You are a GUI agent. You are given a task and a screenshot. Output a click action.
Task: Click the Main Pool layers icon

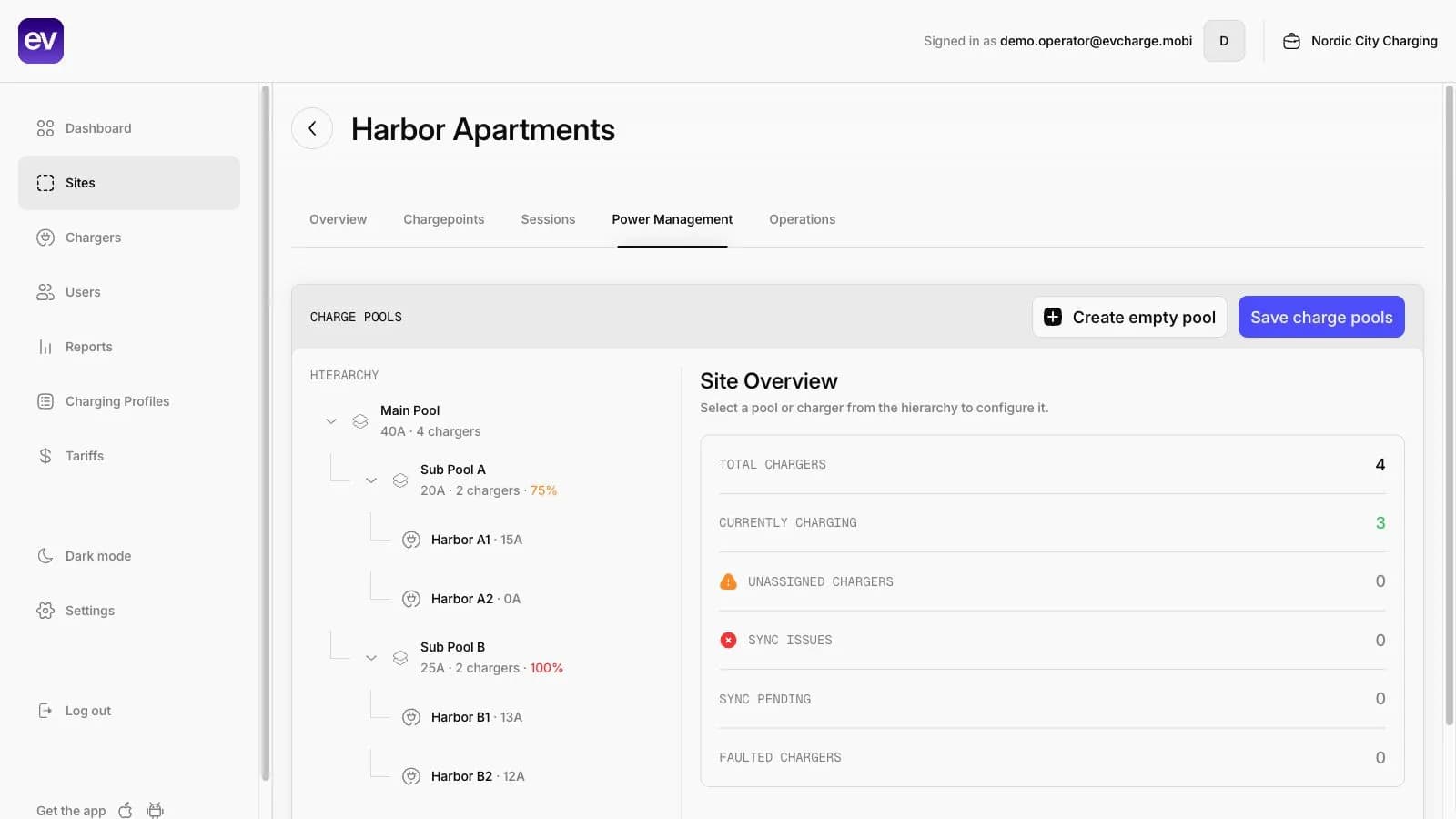pos(360,421)
